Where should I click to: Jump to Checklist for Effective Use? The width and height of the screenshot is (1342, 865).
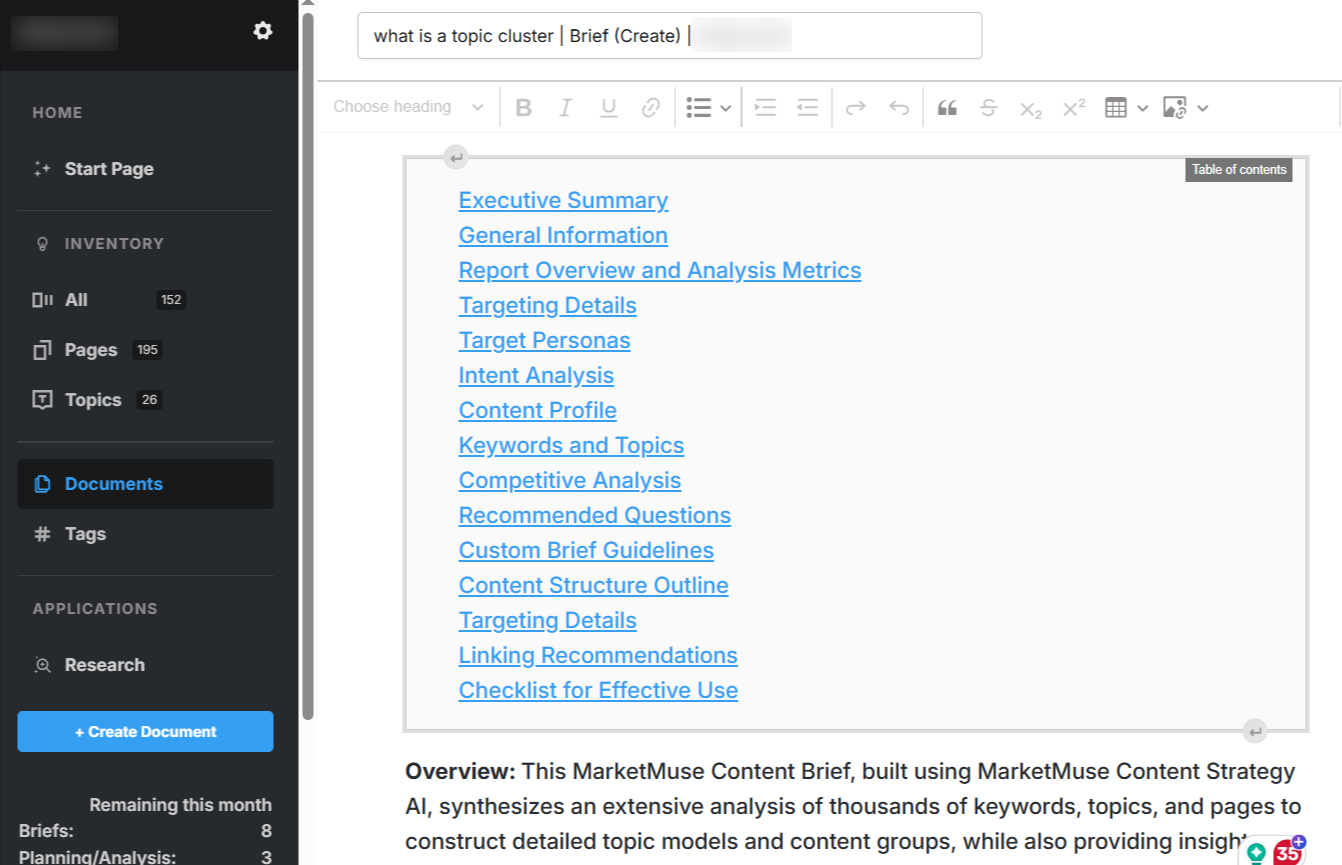click(x=598, y=691)
